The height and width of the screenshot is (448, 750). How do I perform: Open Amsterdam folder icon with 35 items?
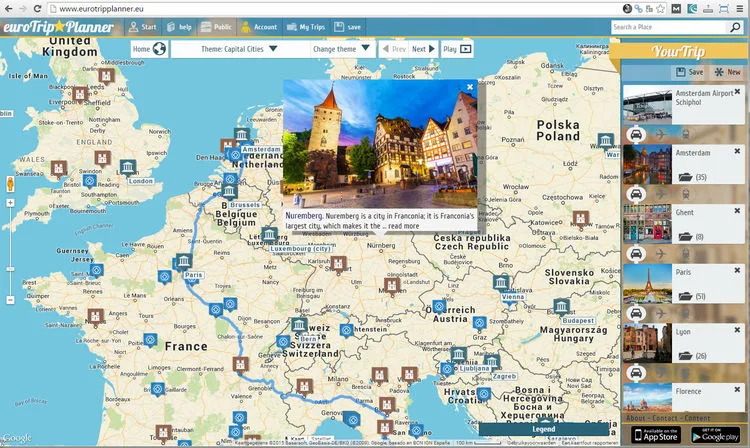[x=685, y=177]
